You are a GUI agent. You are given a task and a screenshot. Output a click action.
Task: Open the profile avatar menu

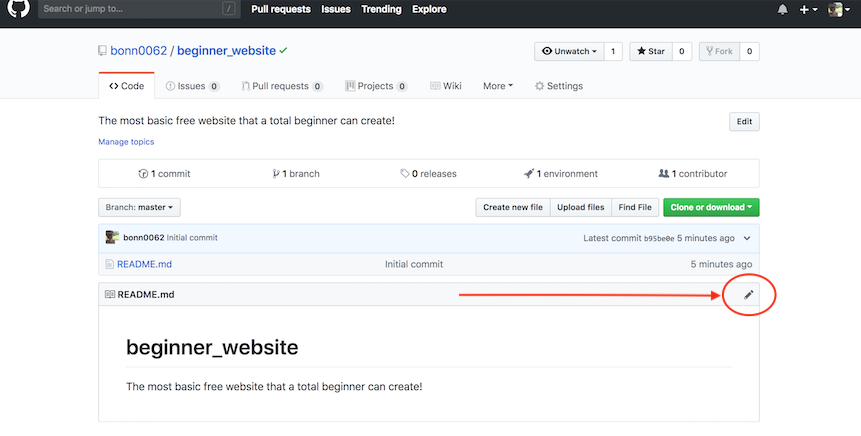838,9
